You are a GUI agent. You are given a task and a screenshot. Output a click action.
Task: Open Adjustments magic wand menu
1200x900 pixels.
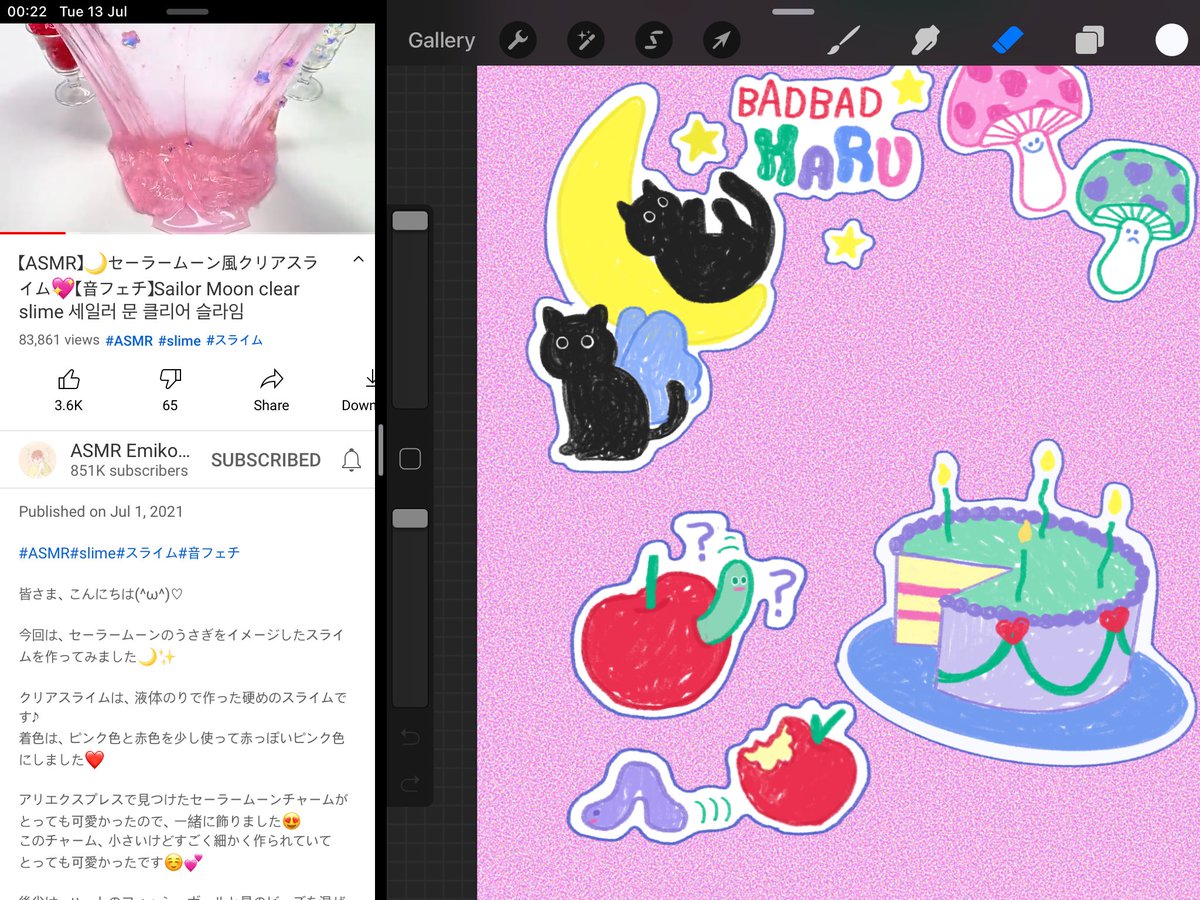(x=586, y=40)
